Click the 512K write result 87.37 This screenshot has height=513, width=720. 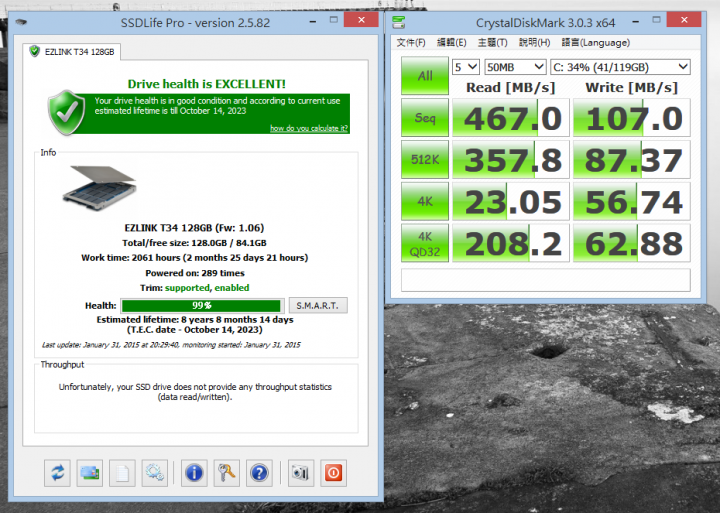631,159
